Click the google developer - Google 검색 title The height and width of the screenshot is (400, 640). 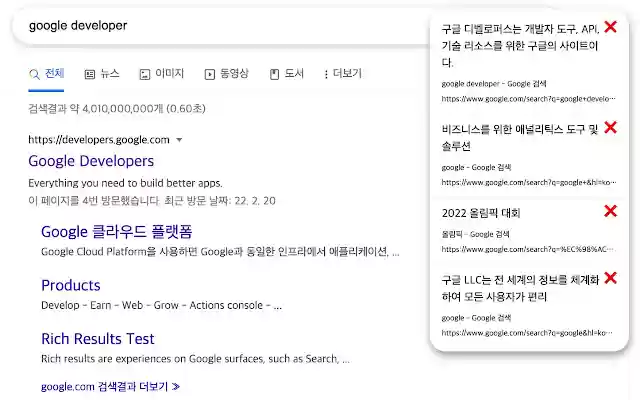tap(493, 84)
